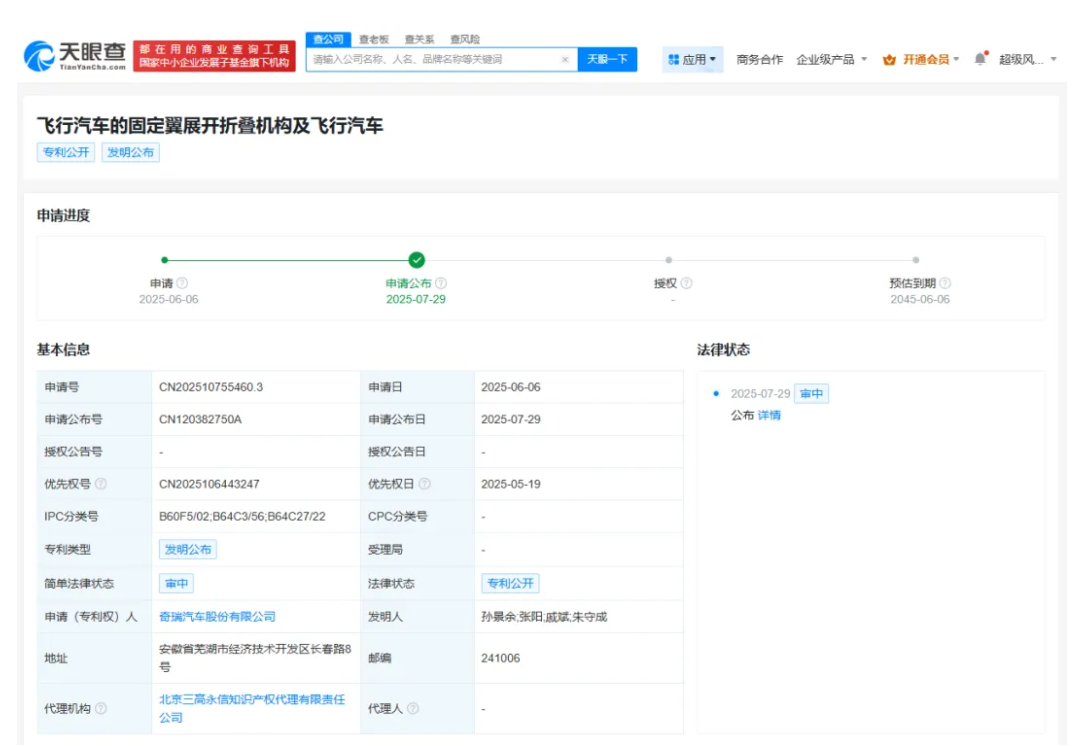Clear the search box using the × icon
The width and height of the screenshot is (1087, 746).
pos(564,60)
